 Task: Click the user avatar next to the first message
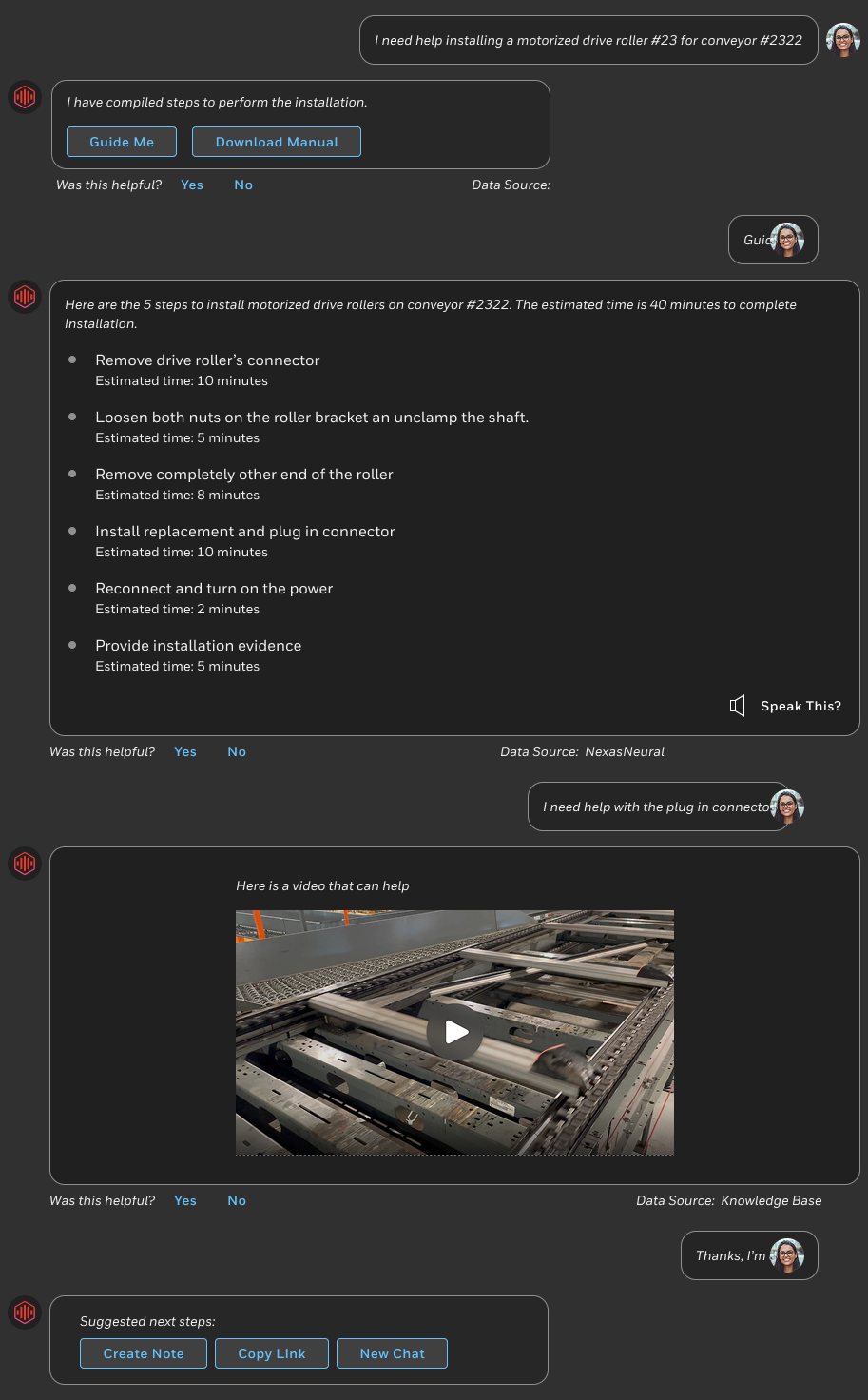tap(842, 40)
